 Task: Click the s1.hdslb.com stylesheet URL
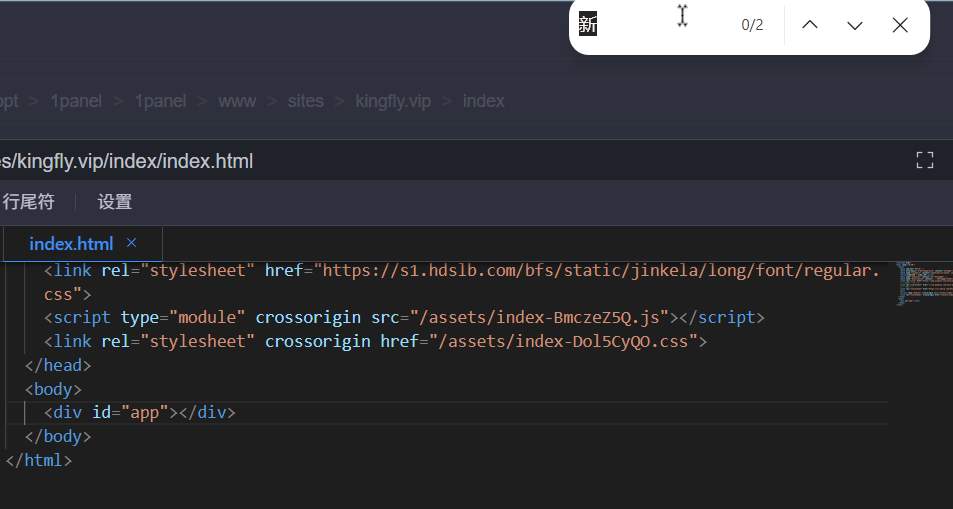pyautogui.click(x=598, y=270)
